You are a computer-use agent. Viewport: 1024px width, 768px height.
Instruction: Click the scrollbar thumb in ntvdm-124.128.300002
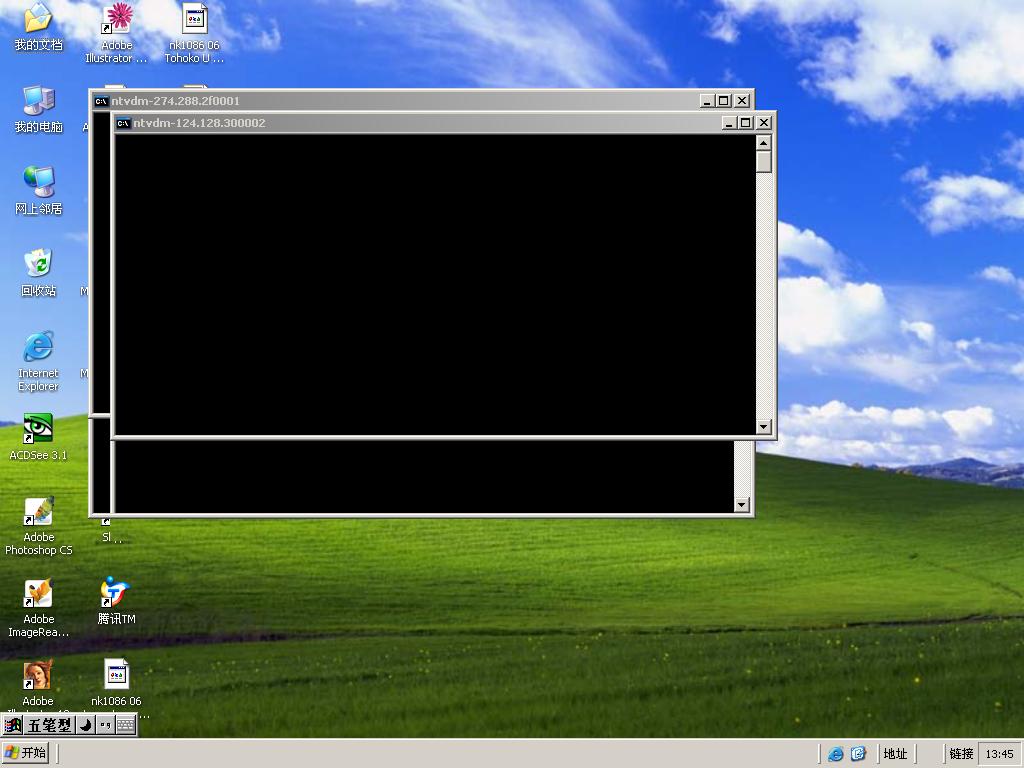pos(763,161)
